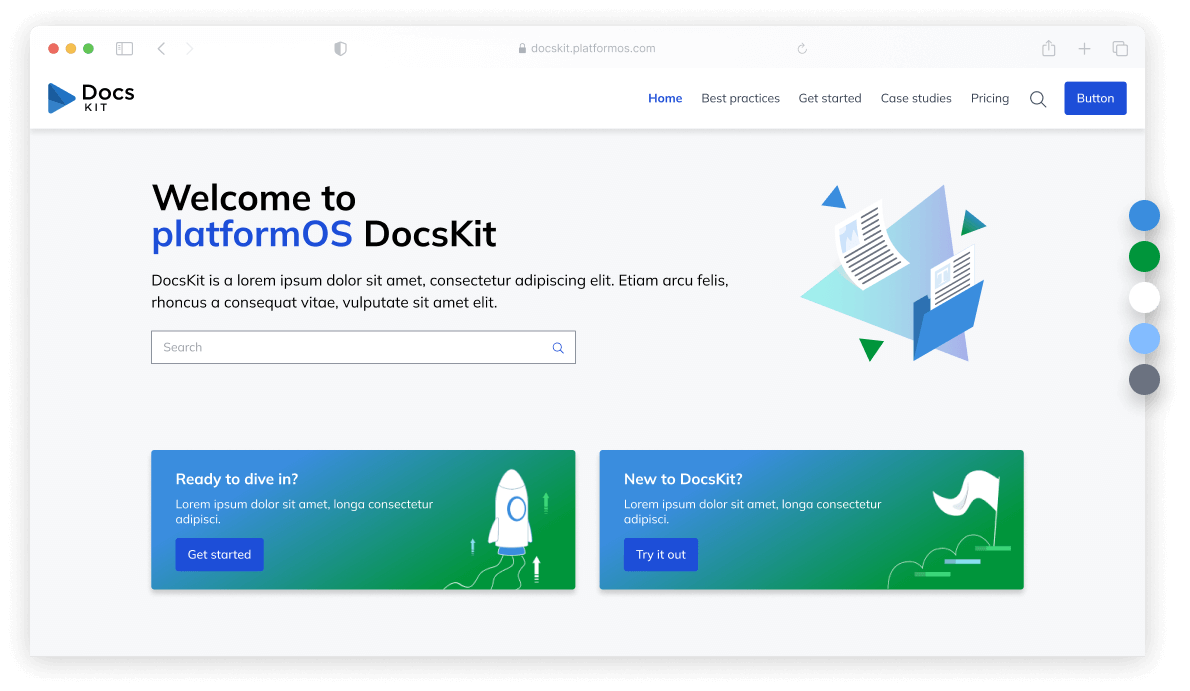Image resolution: width=1190 pixels, height=691 pixels.
Task: Pick the green color swatch
Action: pyautogui.click(x=1144, y=257)
